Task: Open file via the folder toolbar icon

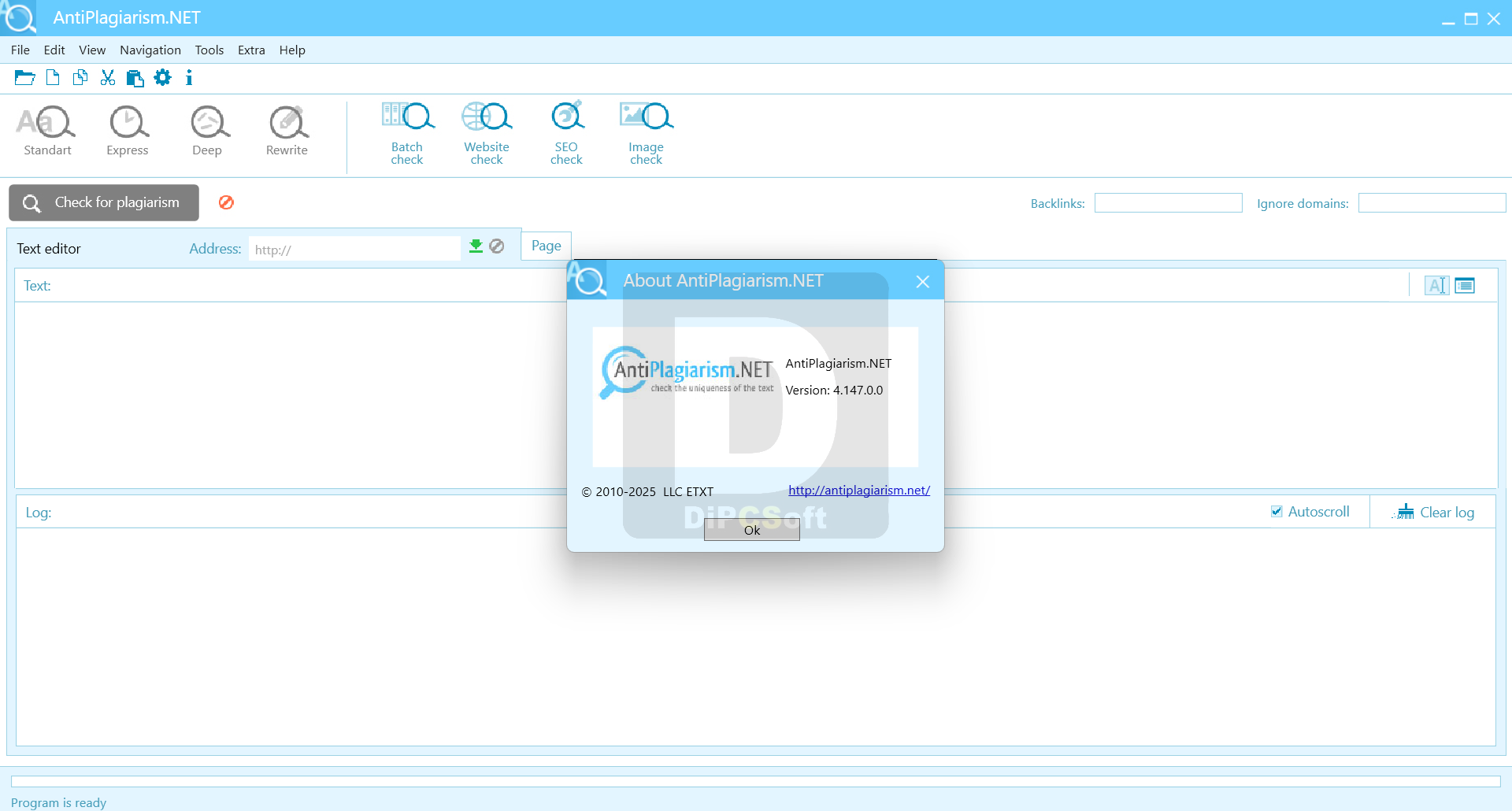Action: pos(24,78)
